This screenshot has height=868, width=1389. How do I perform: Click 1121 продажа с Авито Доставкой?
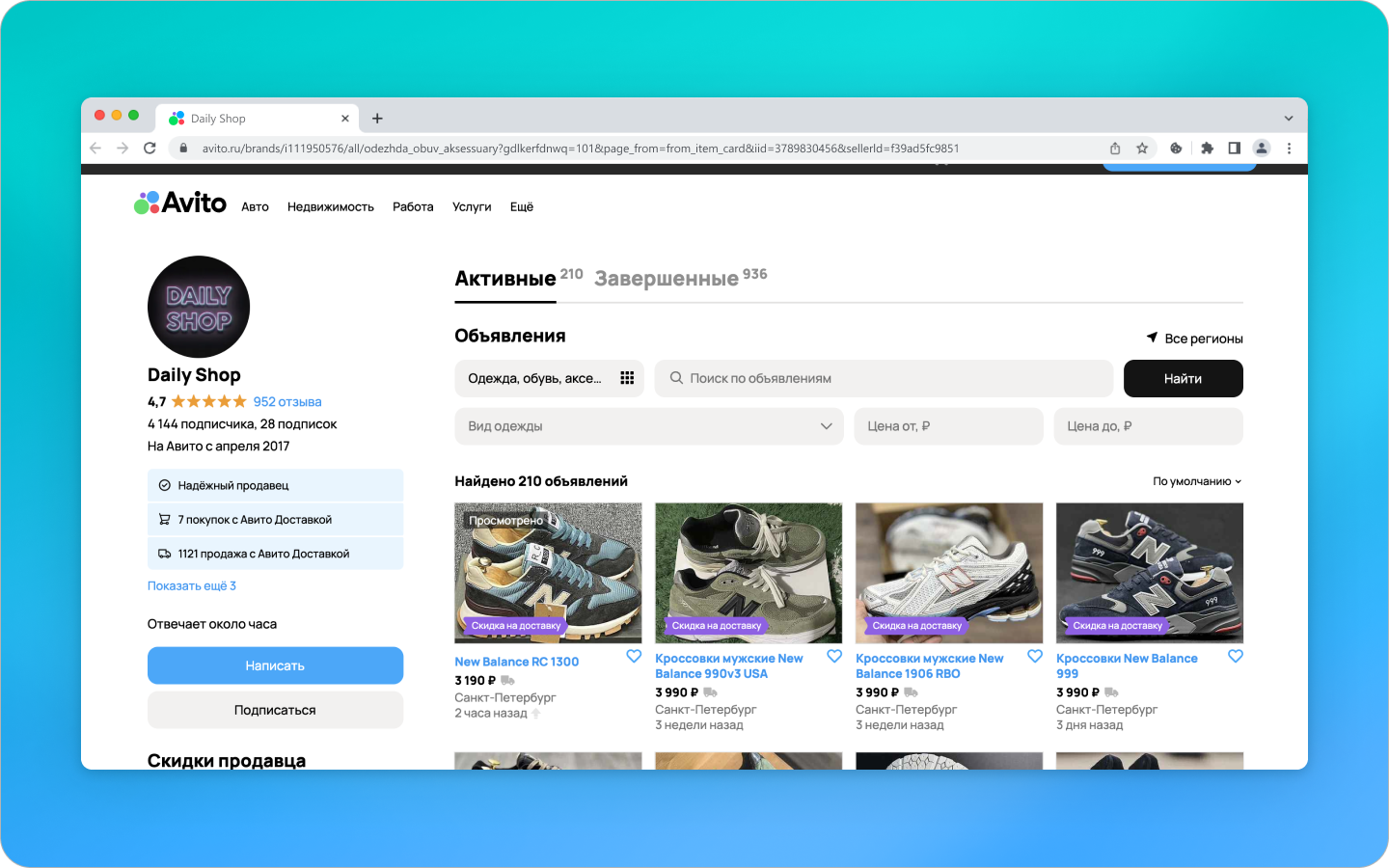(275, 554)
